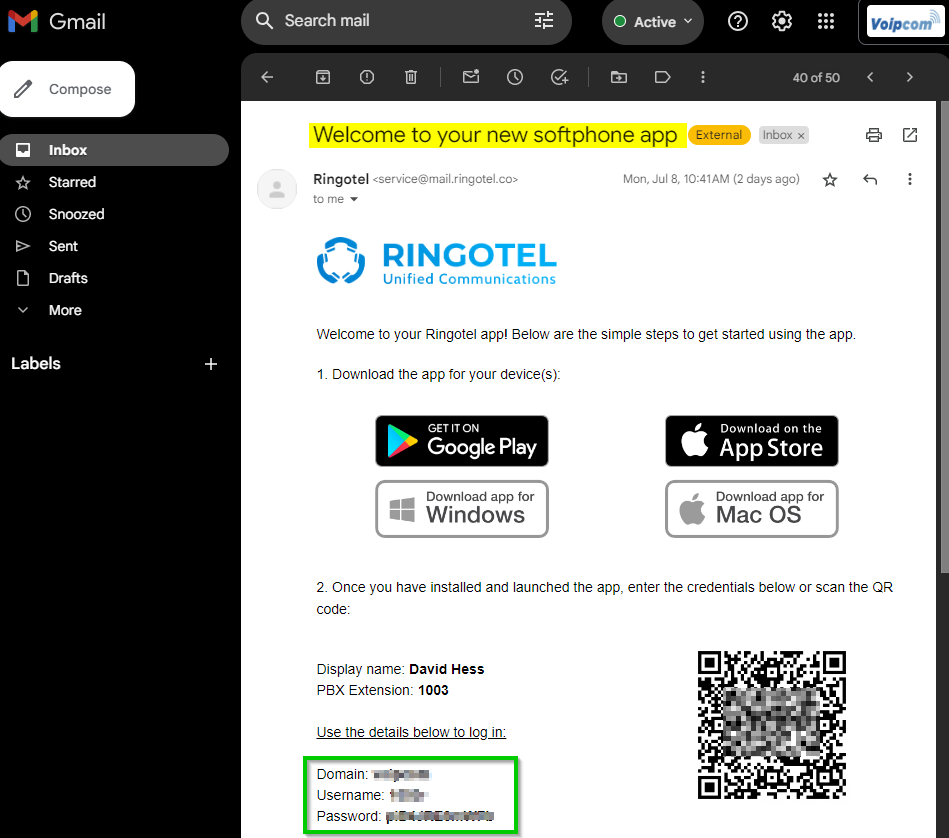Go back to inbox with arrow
Image resolution: width=949 pixels, height=838 pixels.
[x=267, y=77]
